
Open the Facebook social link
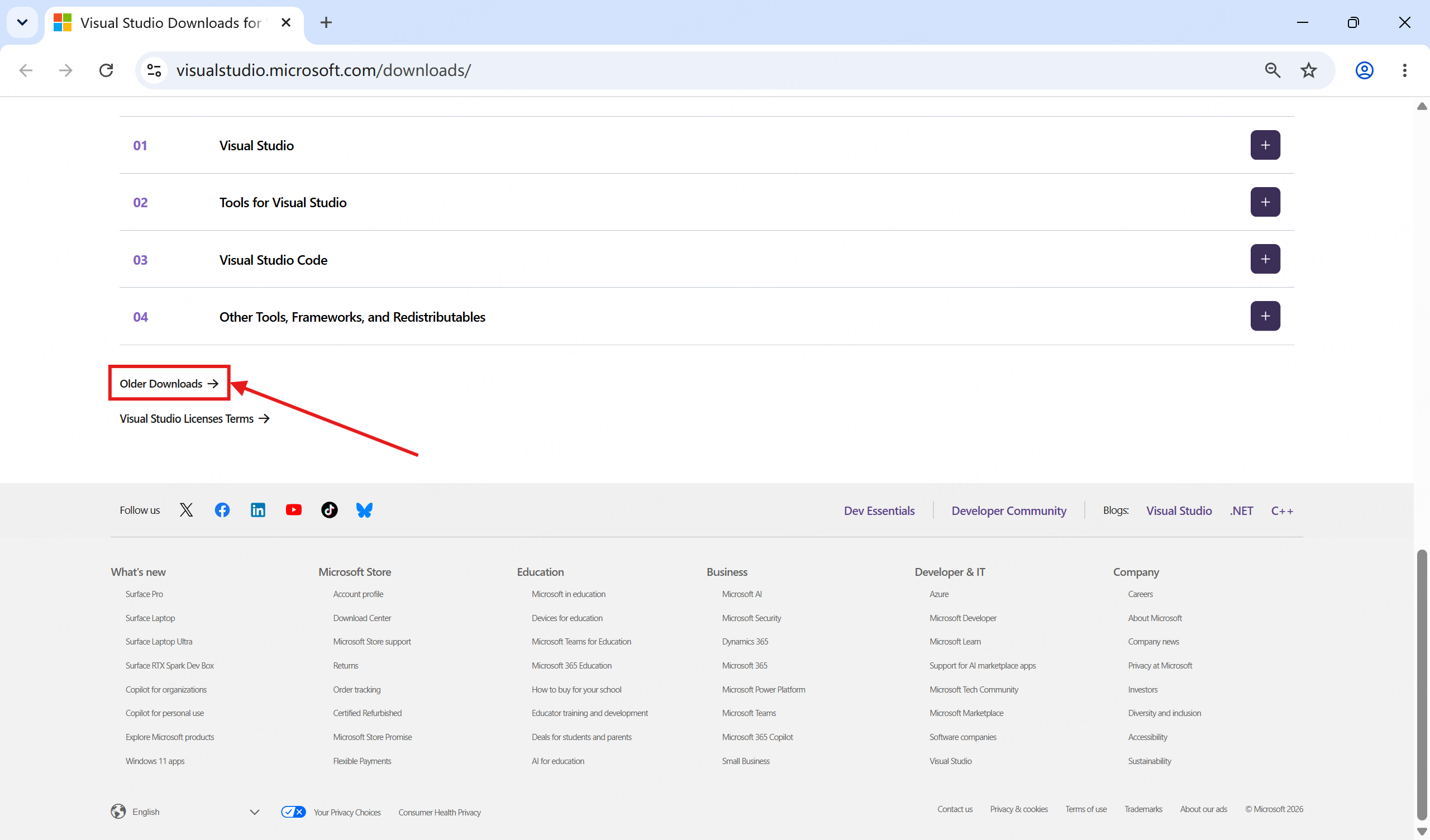(x=222, y=510)
